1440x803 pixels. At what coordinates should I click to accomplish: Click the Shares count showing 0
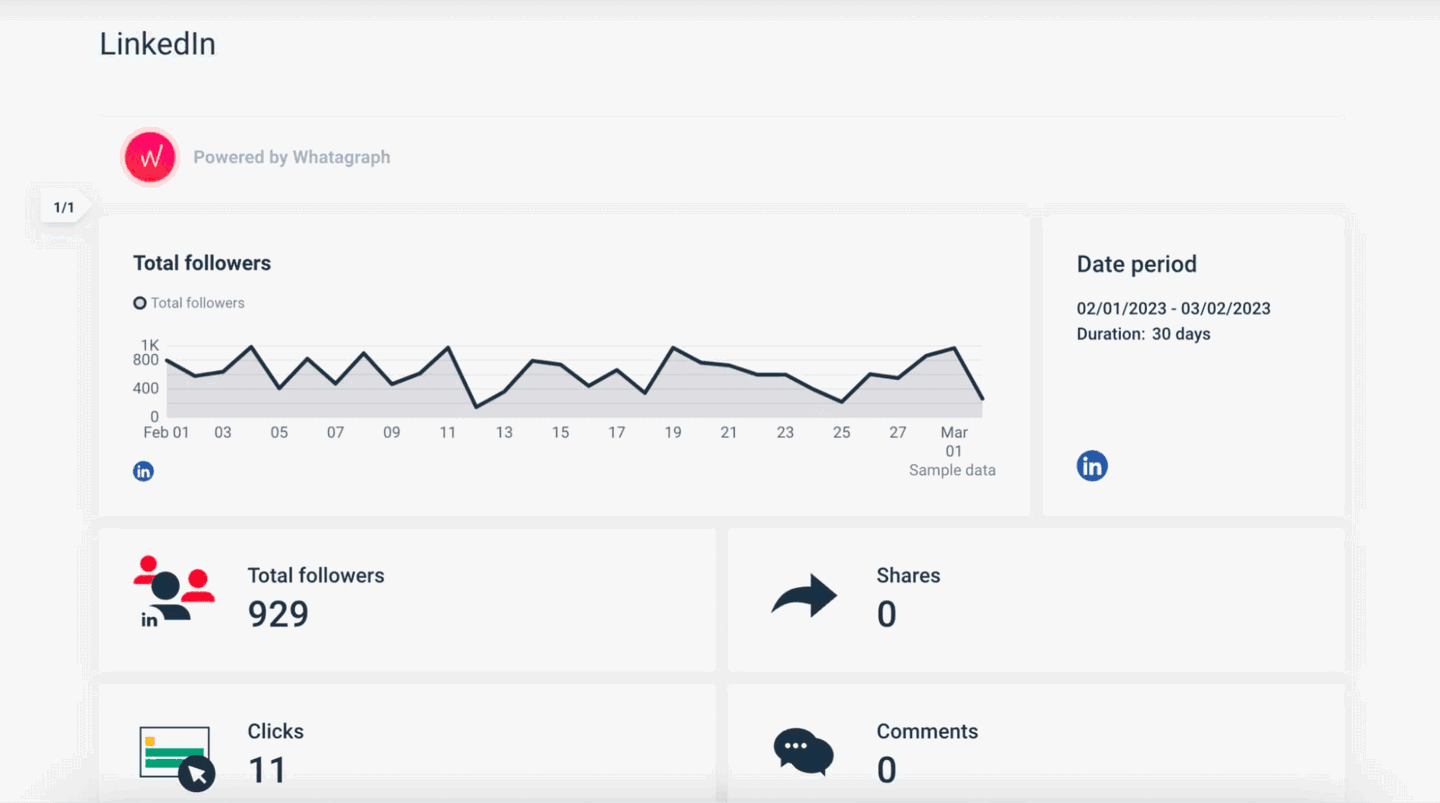(x=886, y=614)
